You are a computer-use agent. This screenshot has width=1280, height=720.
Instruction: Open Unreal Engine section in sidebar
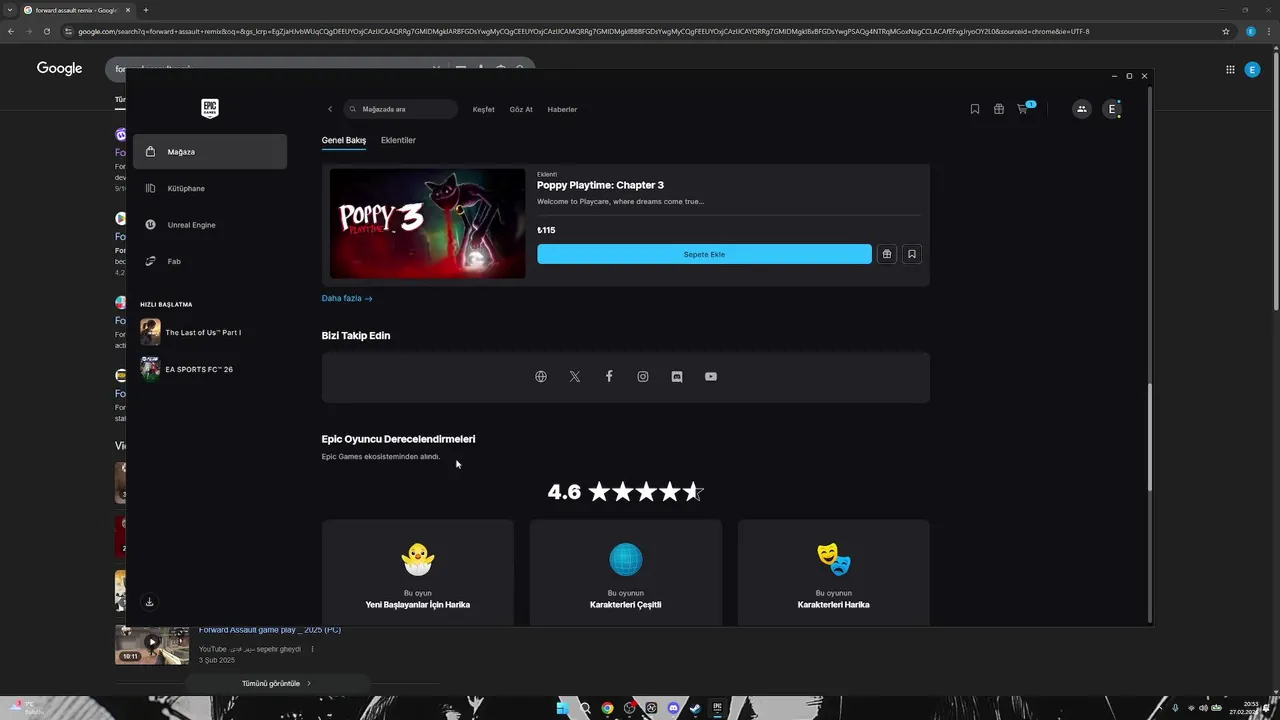(x=210, y=225)
